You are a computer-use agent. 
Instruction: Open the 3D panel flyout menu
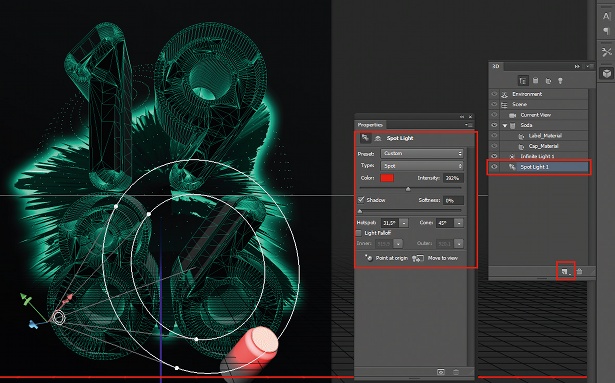point(589,66)
